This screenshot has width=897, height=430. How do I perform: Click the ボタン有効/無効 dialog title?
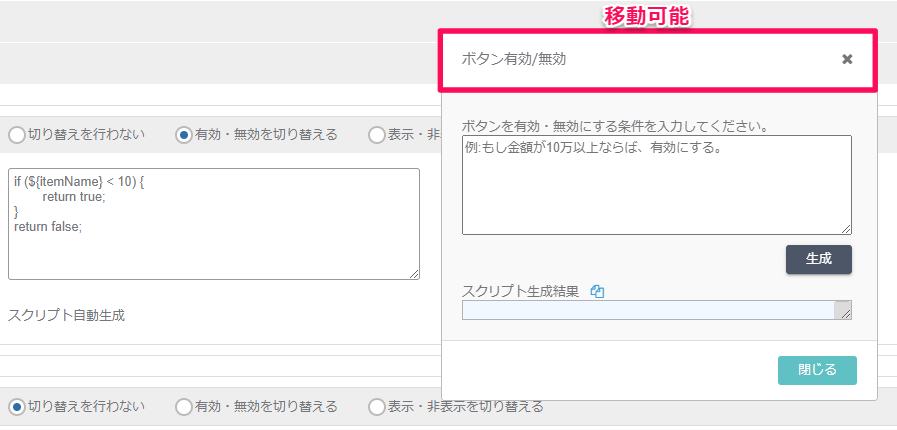(514, 59)
